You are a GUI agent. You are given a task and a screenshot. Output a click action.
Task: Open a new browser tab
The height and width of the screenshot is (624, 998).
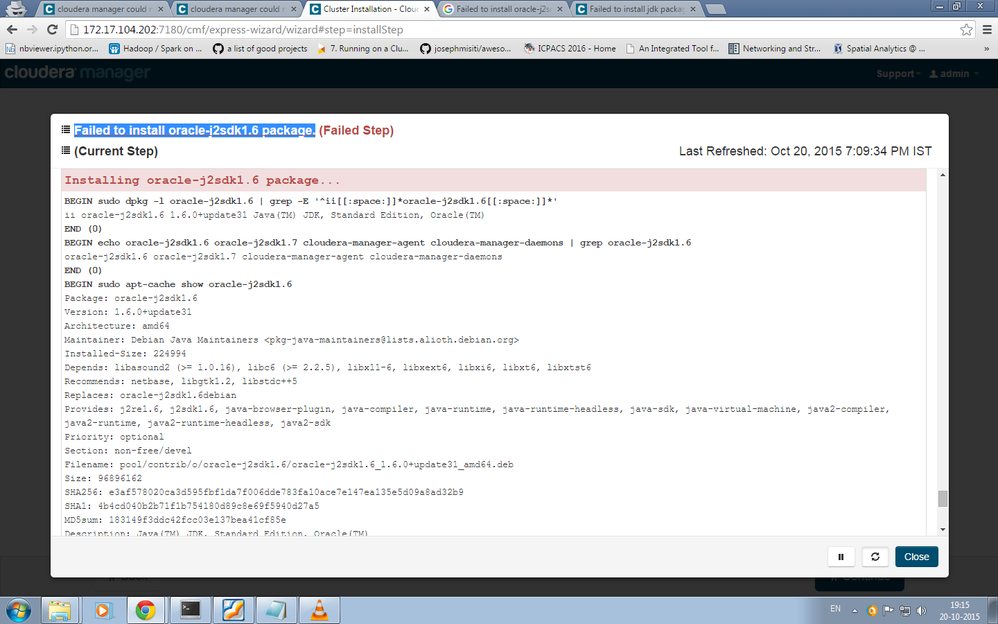716,9
